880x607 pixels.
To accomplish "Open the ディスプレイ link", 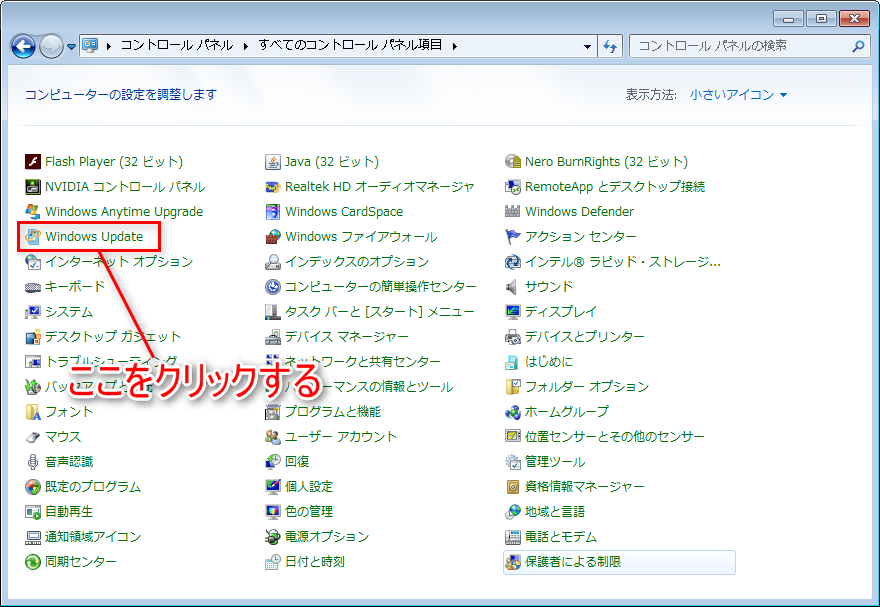I will coord(561,311).
